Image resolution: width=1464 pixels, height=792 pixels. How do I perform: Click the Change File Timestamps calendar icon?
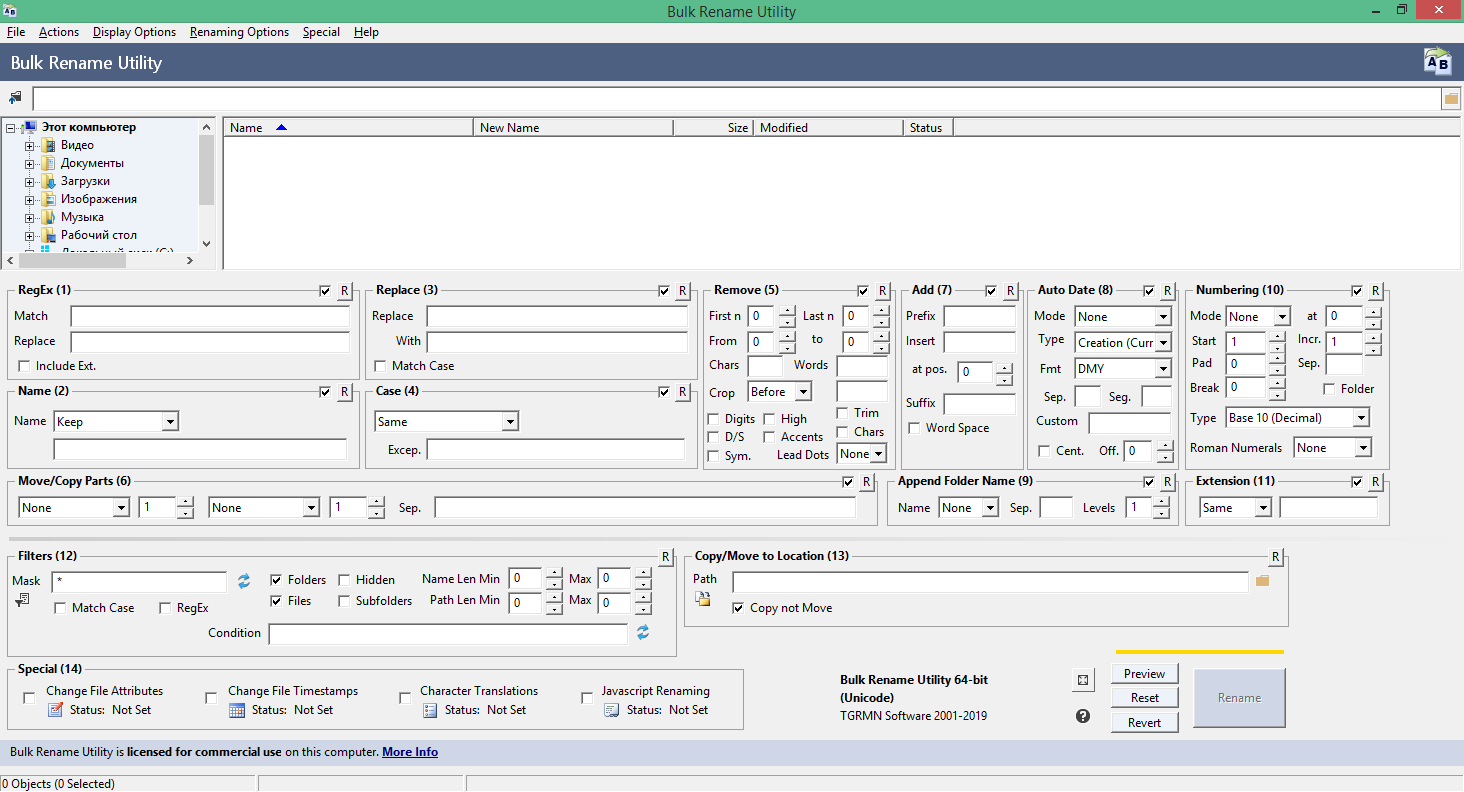[237, 710]
